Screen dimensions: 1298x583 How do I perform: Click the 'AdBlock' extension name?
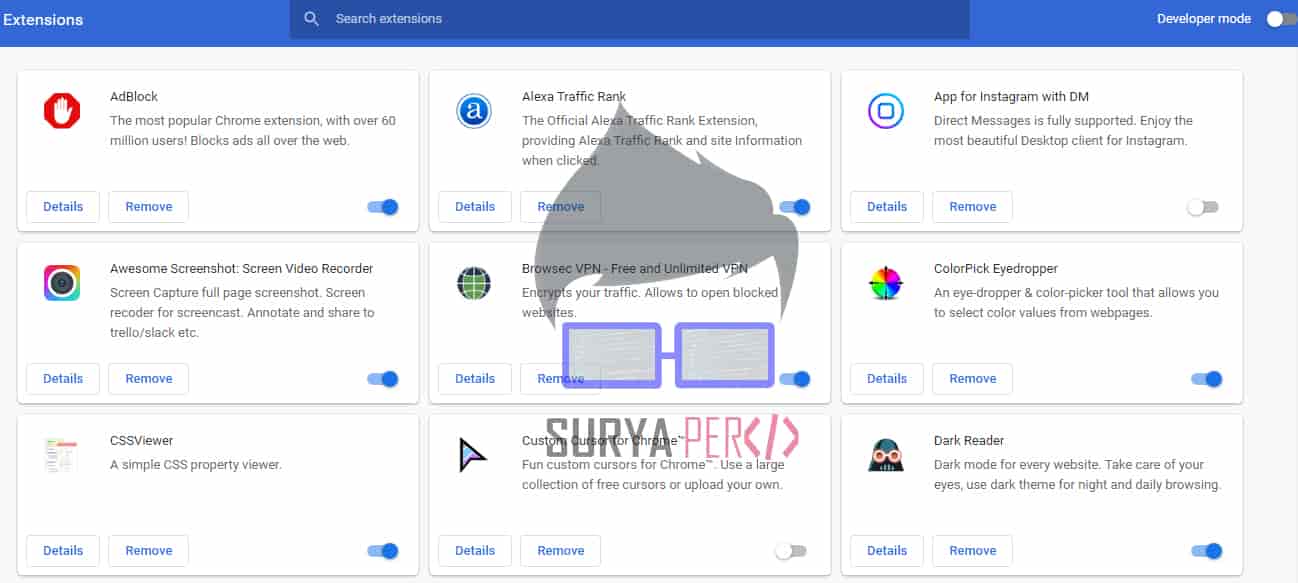tap(134, 97)
